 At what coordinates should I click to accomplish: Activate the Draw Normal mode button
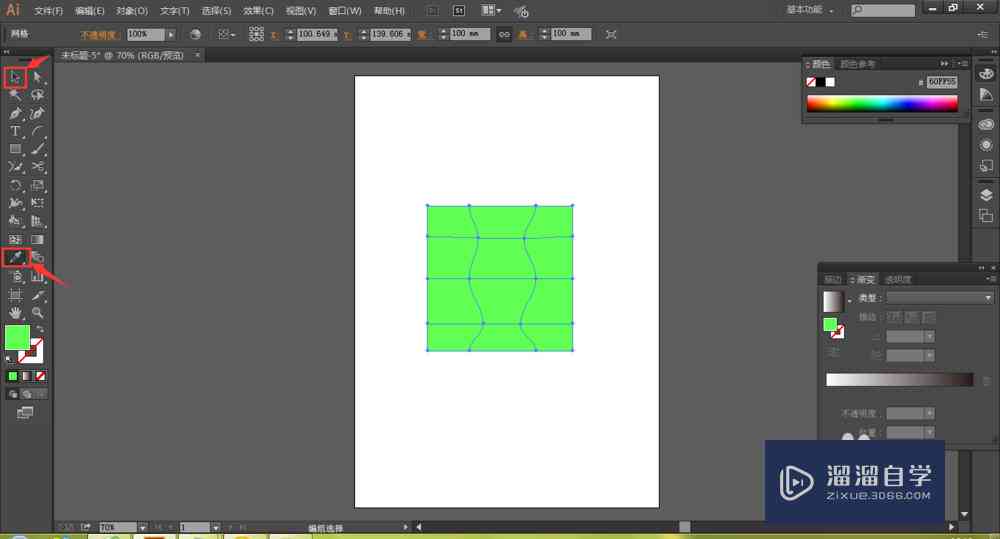12,395
